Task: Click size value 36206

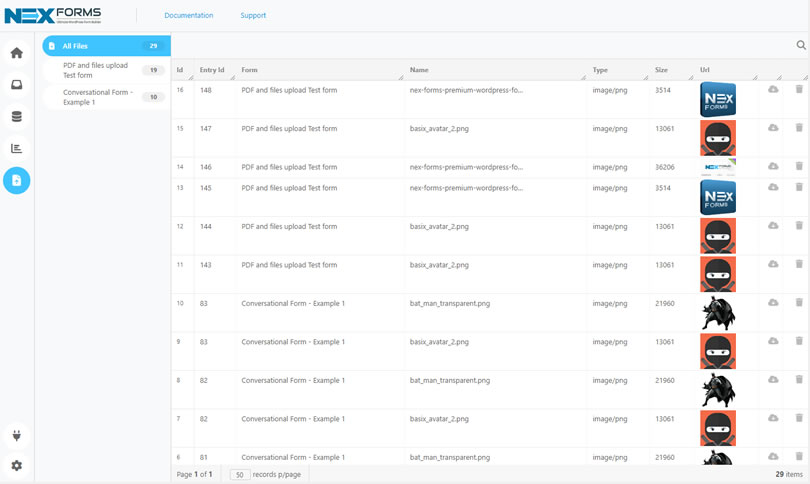Action: (x=664, y=167)
